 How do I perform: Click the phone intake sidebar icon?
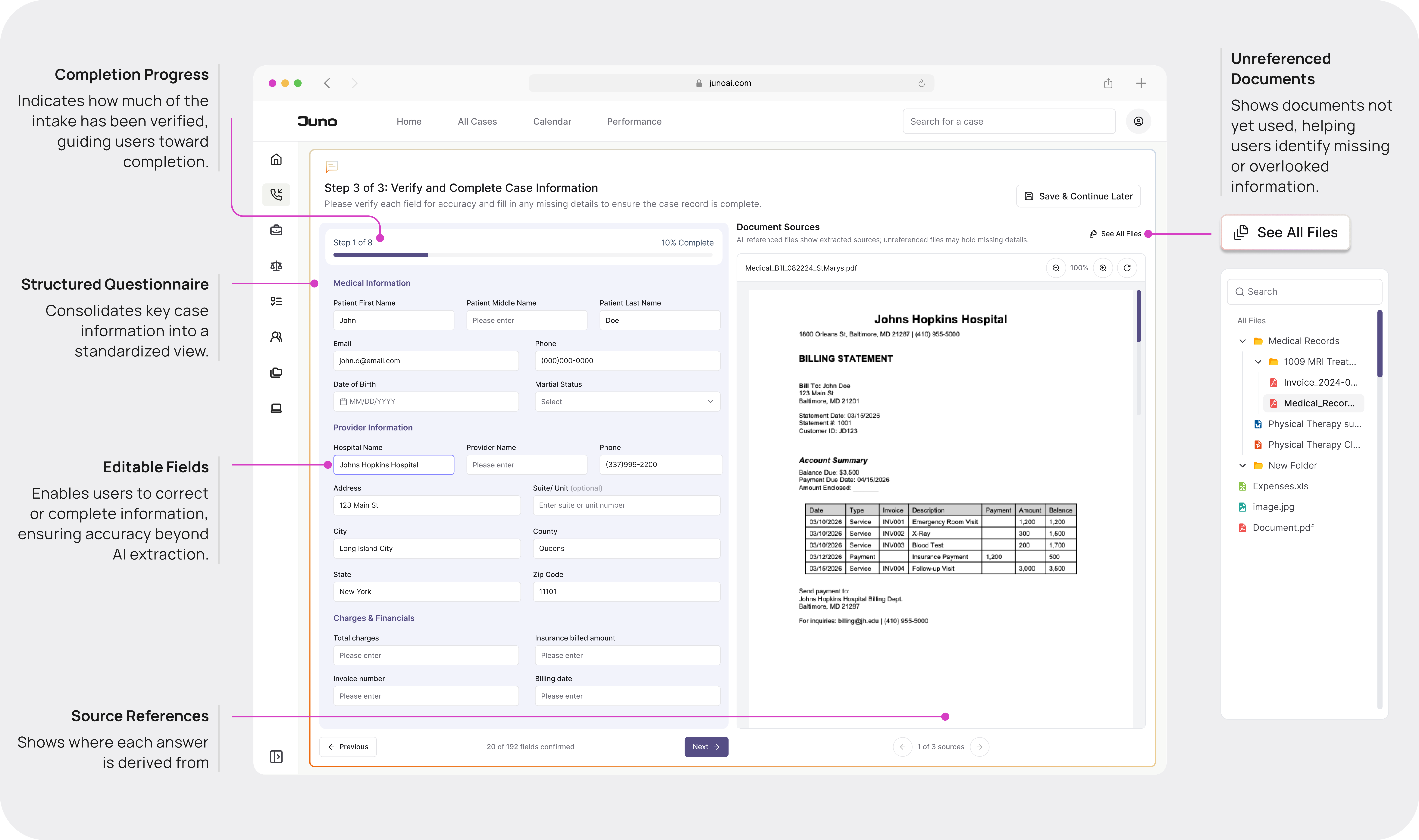276,195
